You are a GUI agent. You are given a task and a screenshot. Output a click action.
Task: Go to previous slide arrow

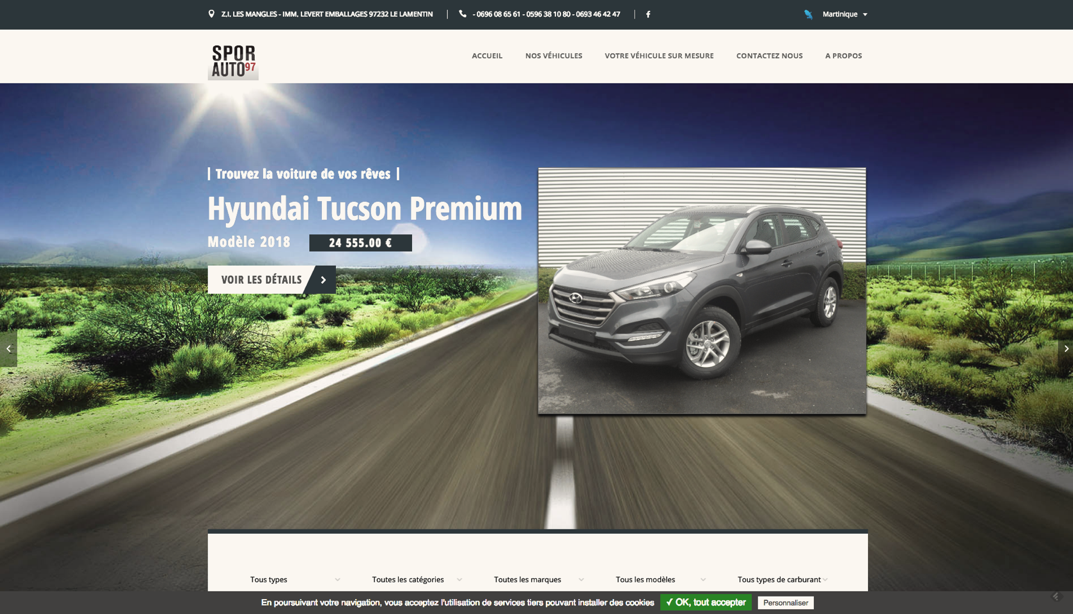[8, 348]
